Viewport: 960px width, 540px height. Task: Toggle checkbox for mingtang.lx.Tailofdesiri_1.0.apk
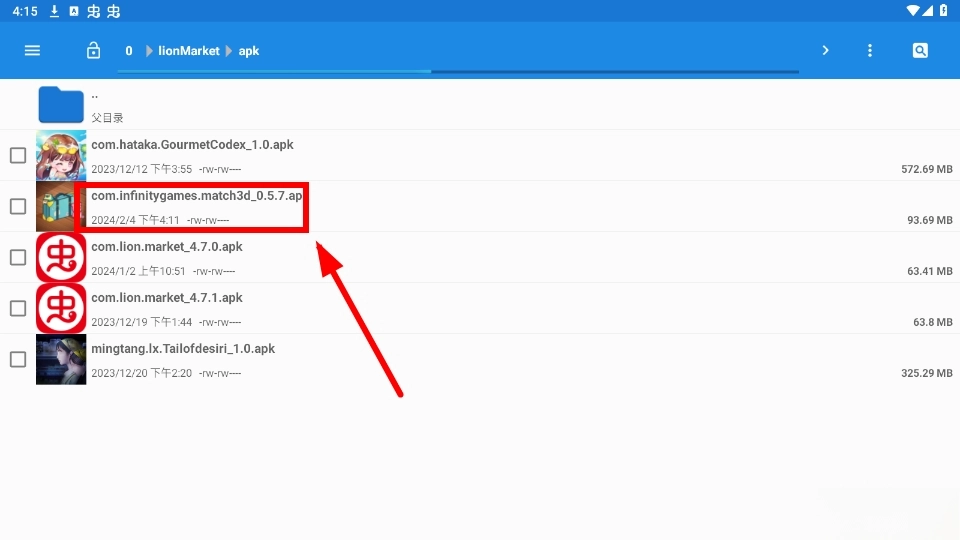tap(18, 360)
